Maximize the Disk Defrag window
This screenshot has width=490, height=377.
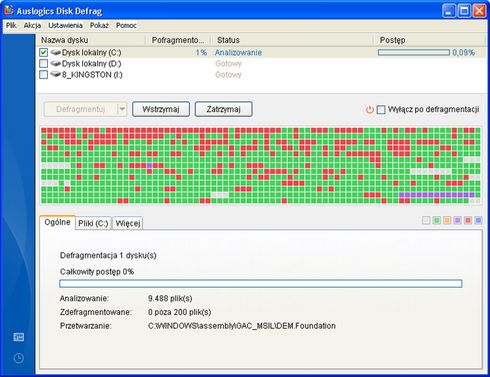click(464, 11)
